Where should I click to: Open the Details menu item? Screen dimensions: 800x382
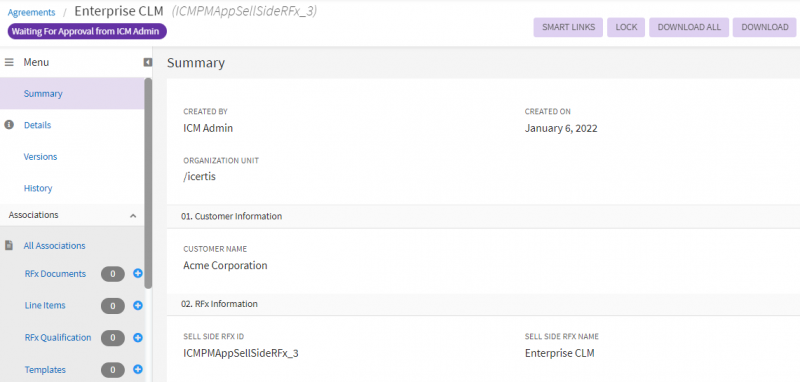37,125
